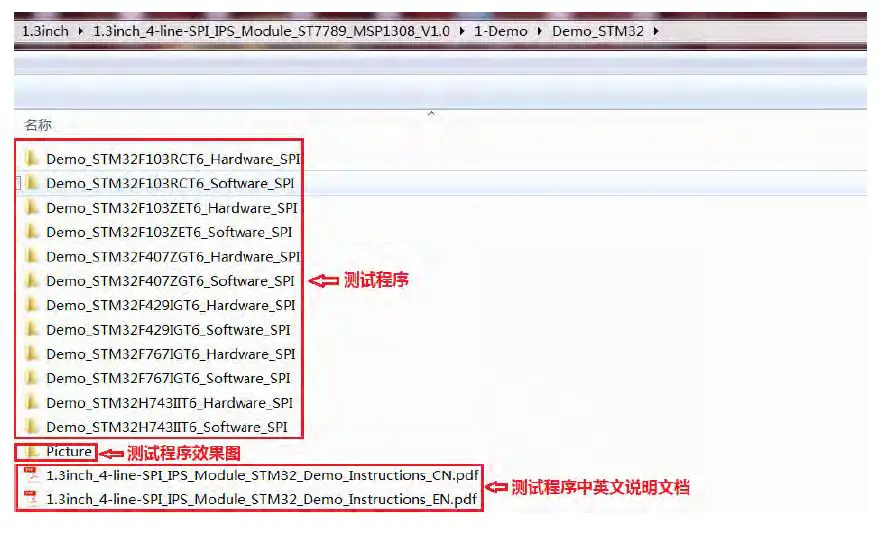The image size is (880, 533).
Task: Click the Demo_STM32F429IGT6_Hardware_SPI folder icon
Action: (x=32, y=305)
